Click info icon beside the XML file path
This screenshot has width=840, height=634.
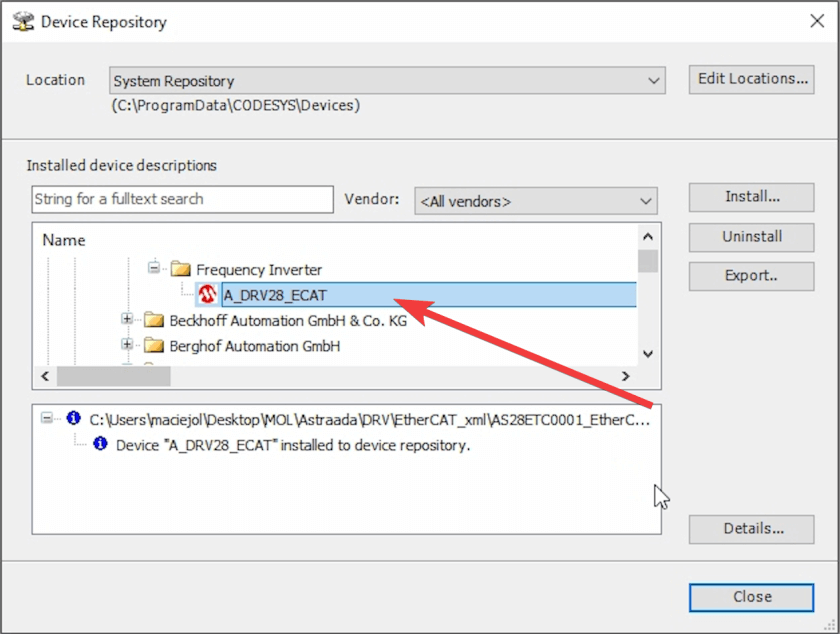click(73, 418)
